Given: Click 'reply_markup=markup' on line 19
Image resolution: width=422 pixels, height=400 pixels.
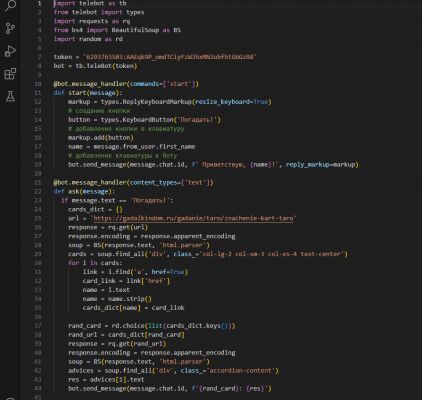Looking at the screenshot, I should 321,165.
